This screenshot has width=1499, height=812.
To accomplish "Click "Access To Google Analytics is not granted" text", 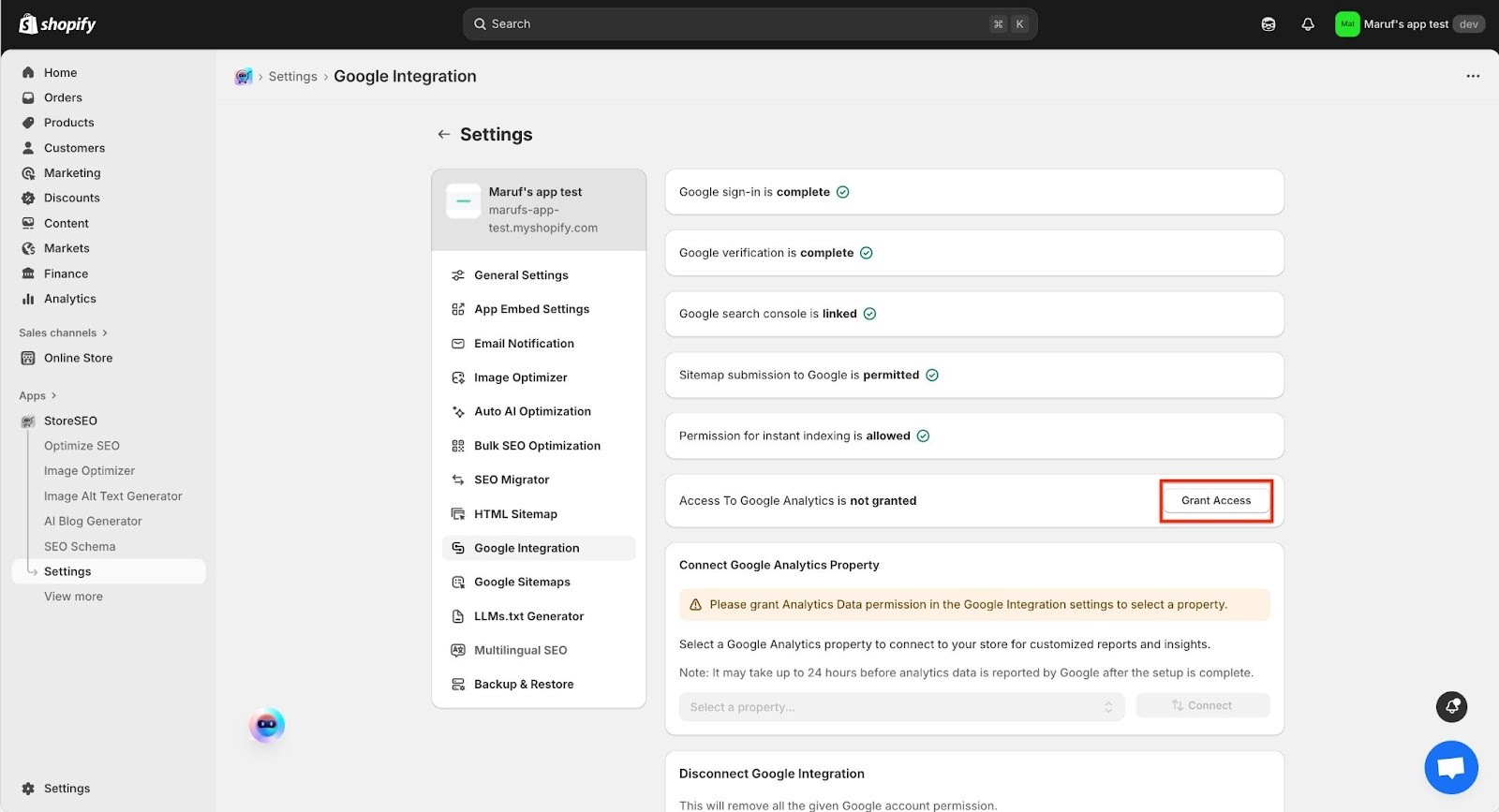I will click(797, 501).
